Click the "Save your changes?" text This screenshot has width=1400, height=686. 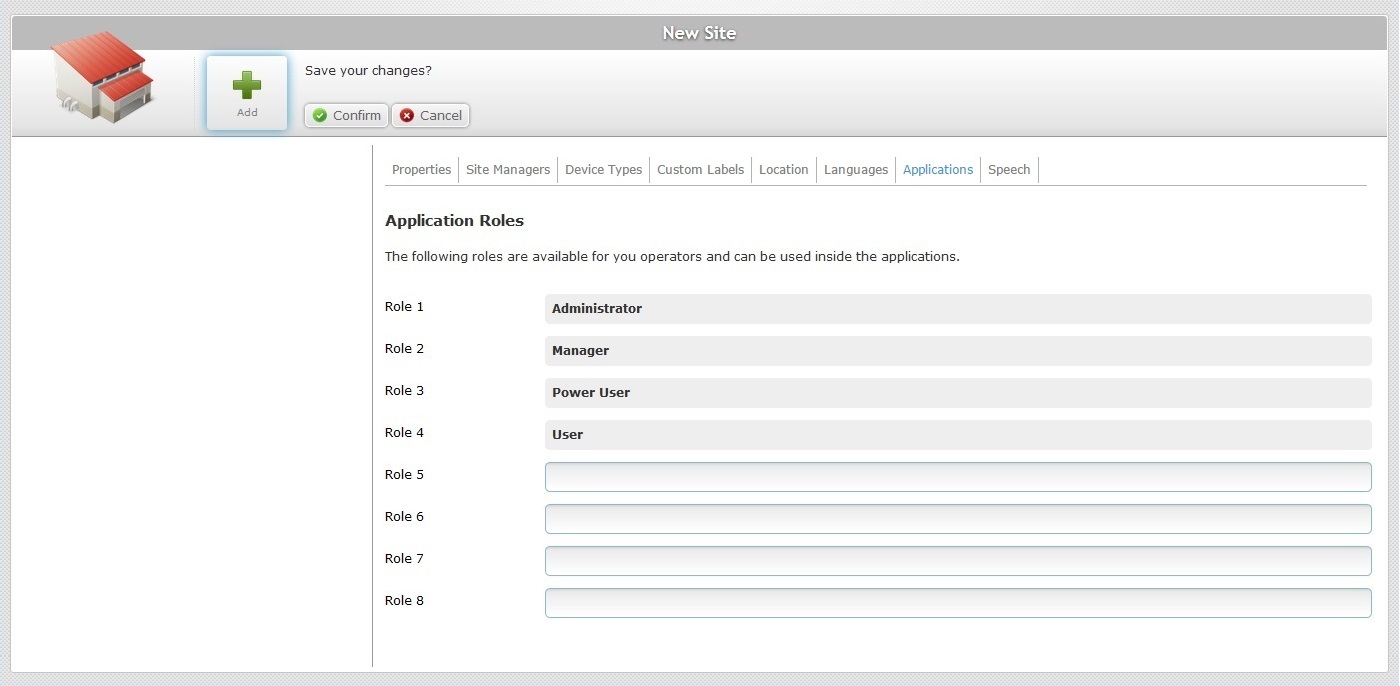[x=368, y=71]
